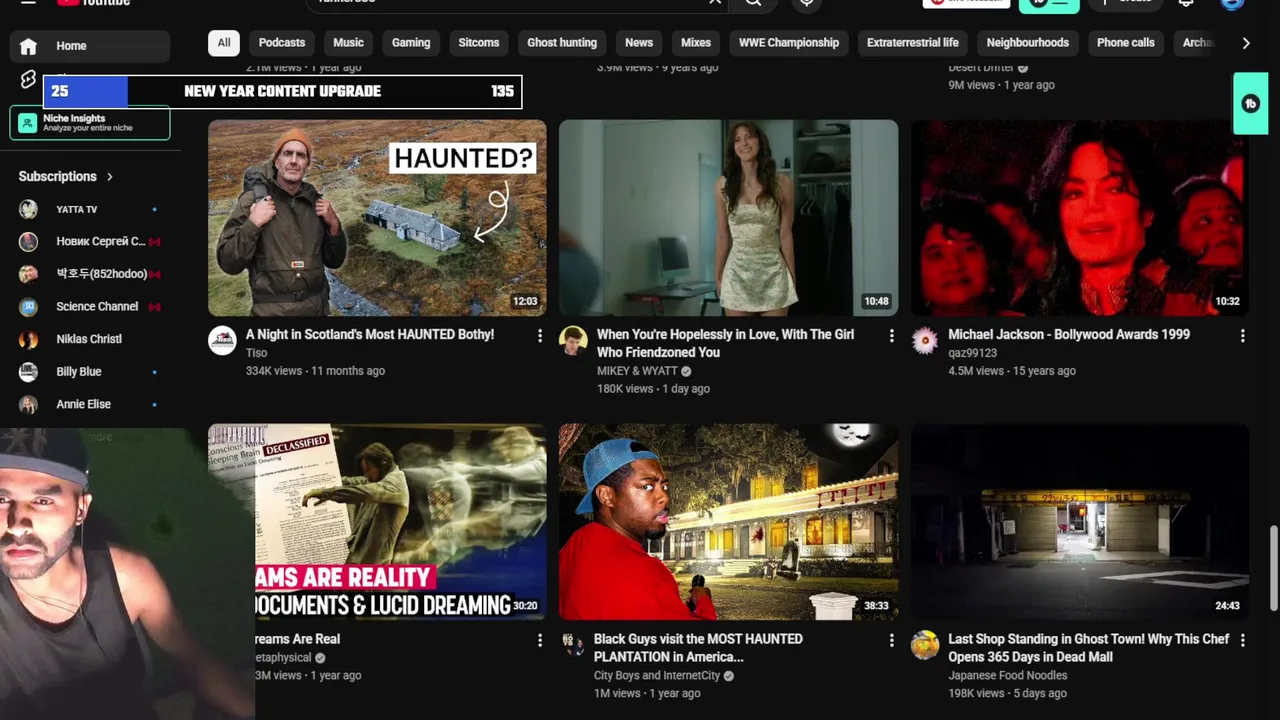Click the Billy Blue channel avatar
This screenshot has width=1280, height=720.
28,372
